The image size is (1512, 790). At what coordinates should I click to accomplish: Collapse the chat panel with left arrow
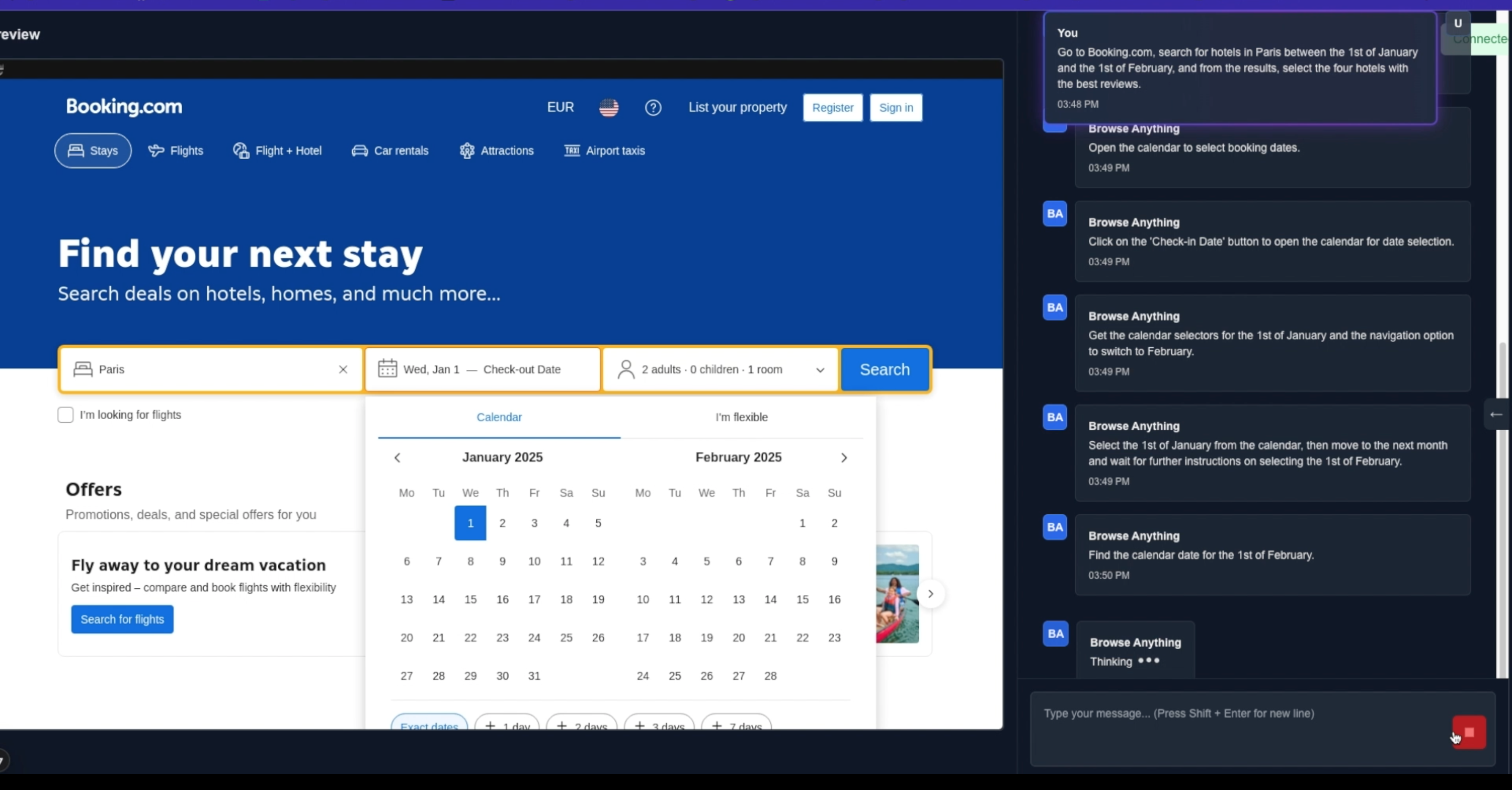coord(1496,414)
